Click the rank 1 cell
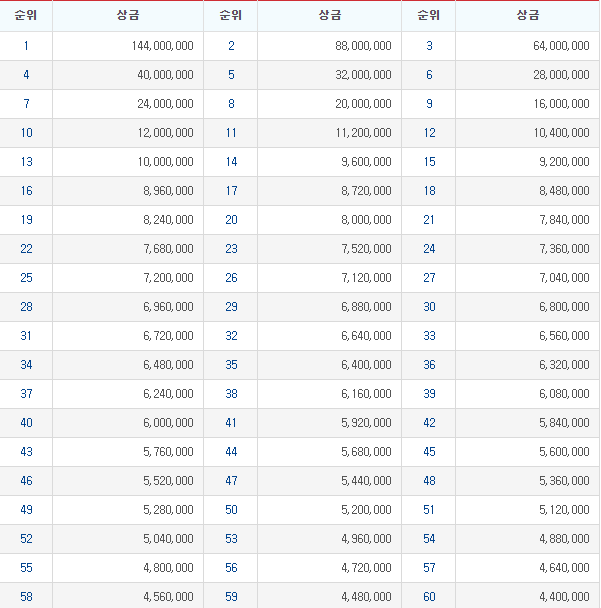This screenshot has width=601, height=608. coord(26,46)
